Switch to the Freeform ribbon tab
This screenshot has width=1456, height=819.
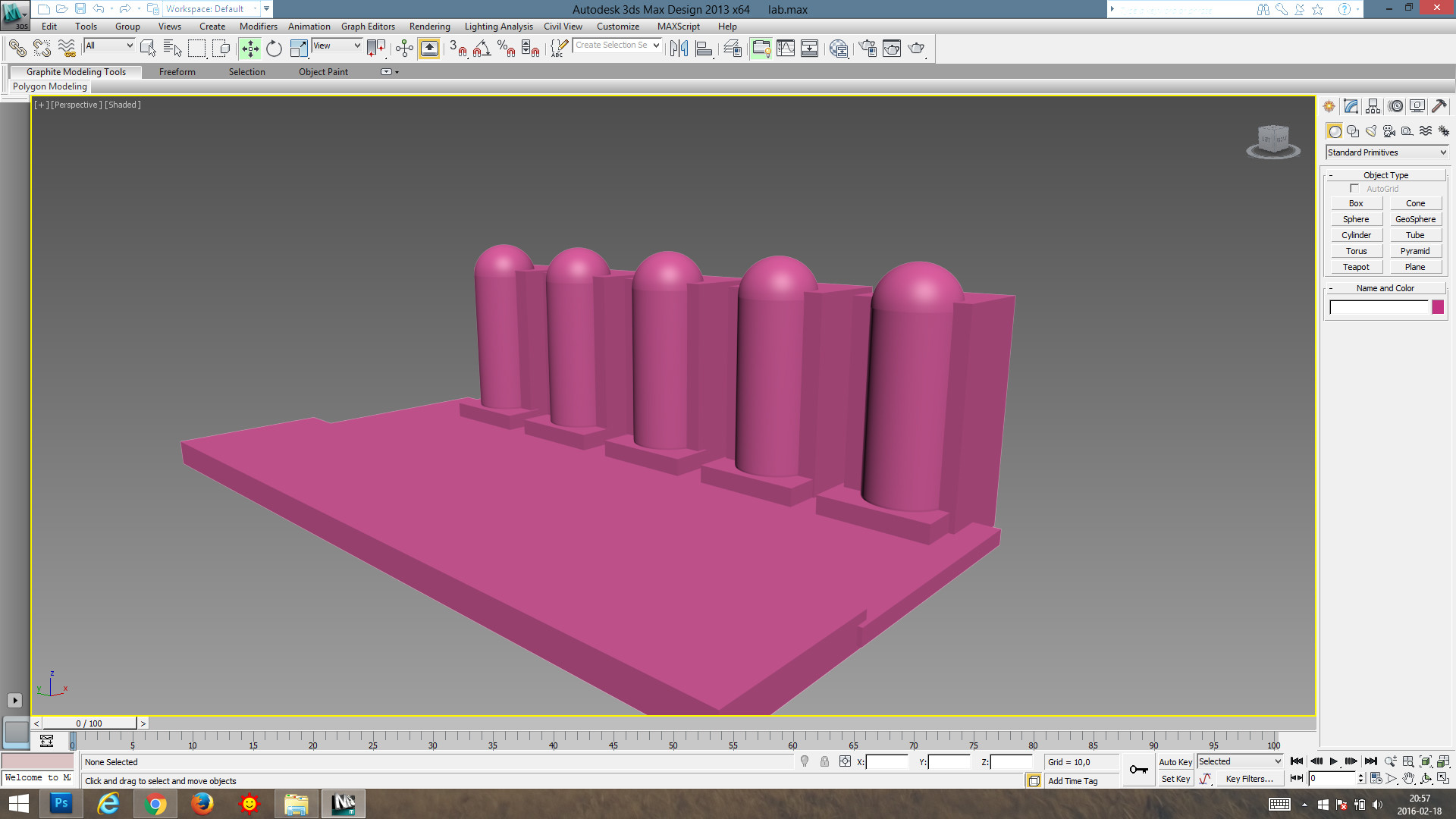coord(177,72)
